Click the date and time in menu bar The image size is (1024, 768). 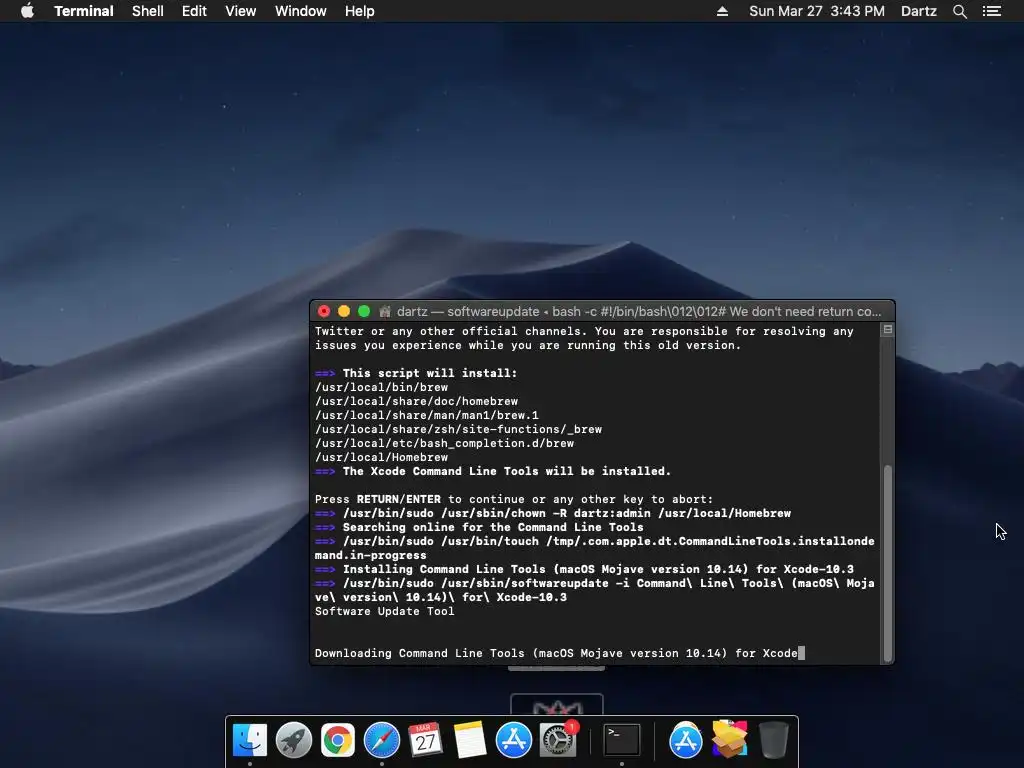click(816, 11)
